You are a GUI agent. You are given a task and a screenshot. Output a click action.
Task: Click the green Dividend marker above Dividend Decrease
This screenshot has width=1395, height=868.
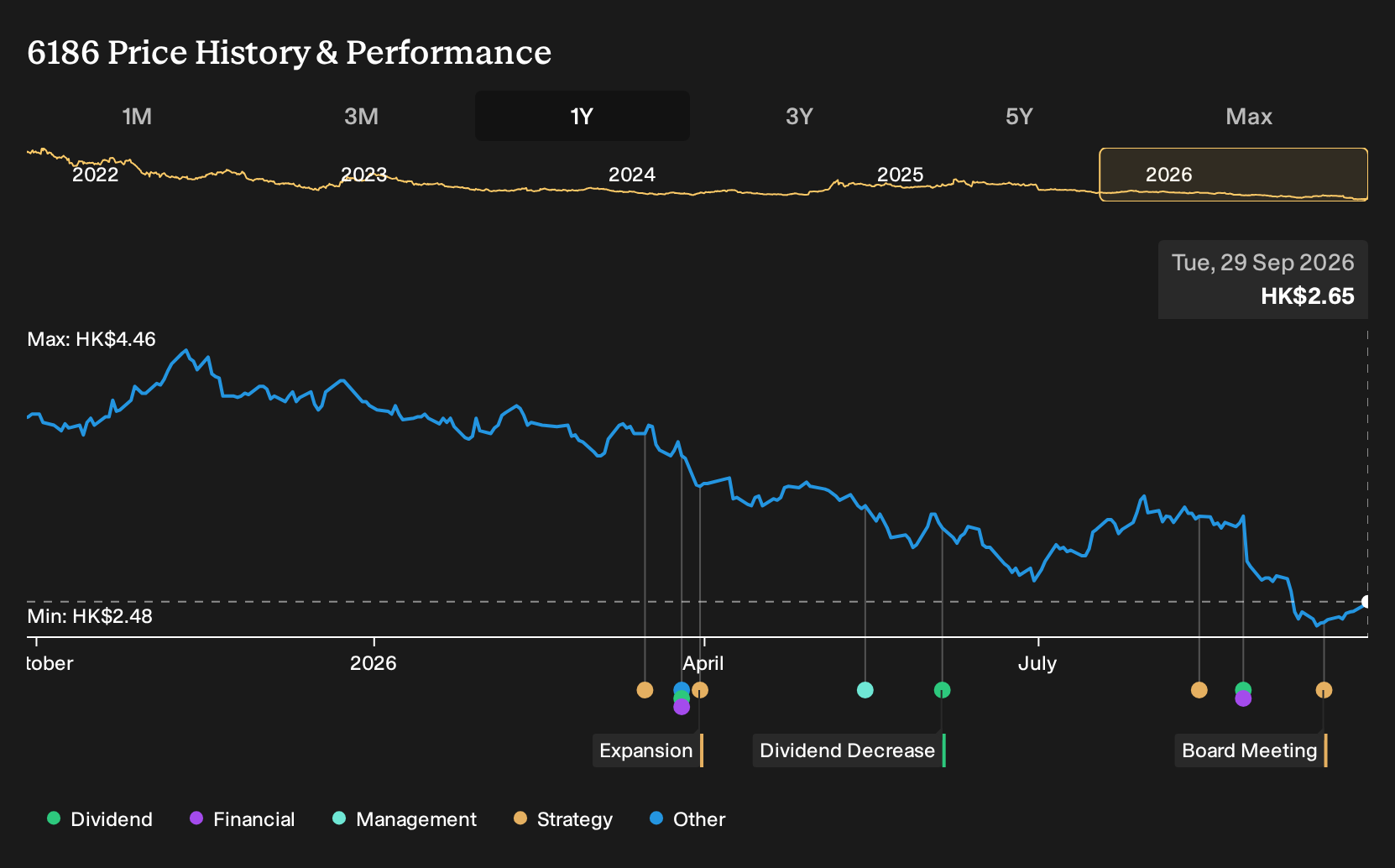click(x=943, y=690)
